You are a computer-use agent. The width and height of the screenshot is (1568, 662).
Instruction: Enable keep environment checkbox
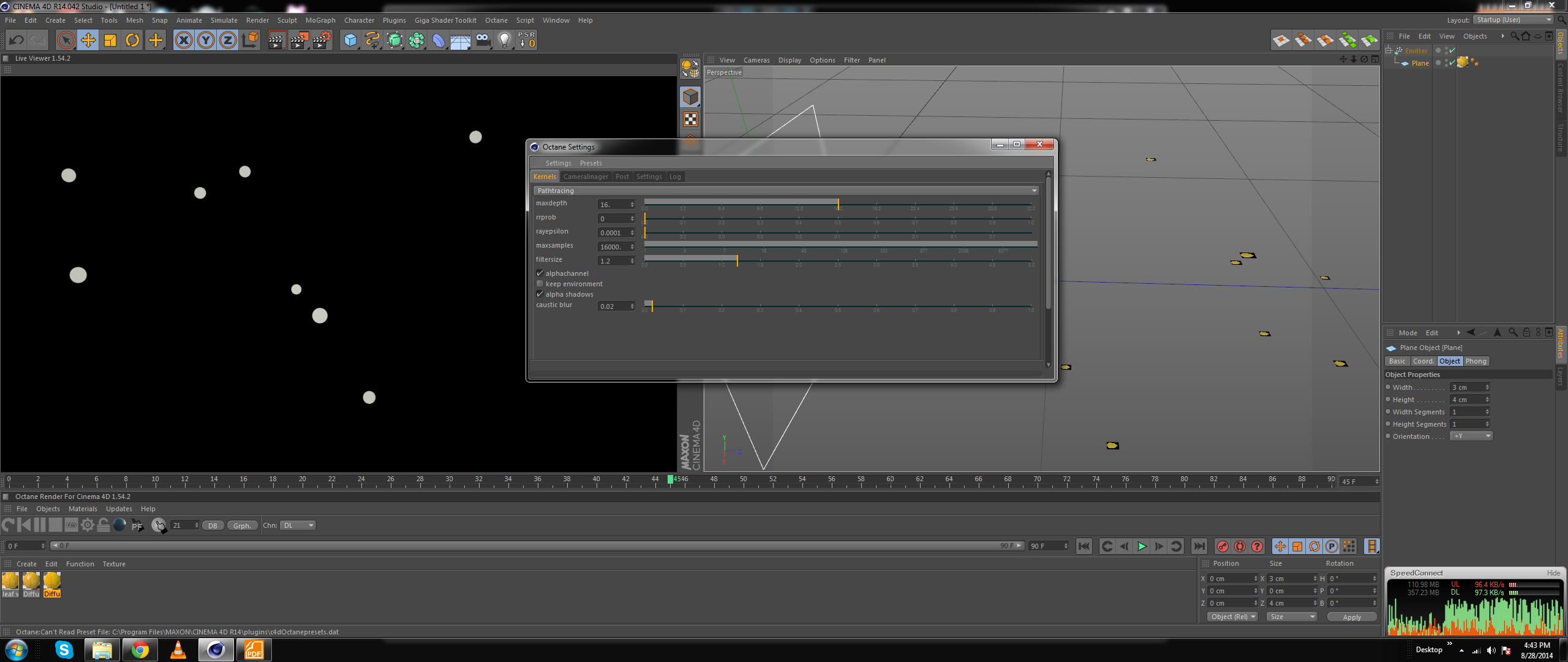(540, 284)
